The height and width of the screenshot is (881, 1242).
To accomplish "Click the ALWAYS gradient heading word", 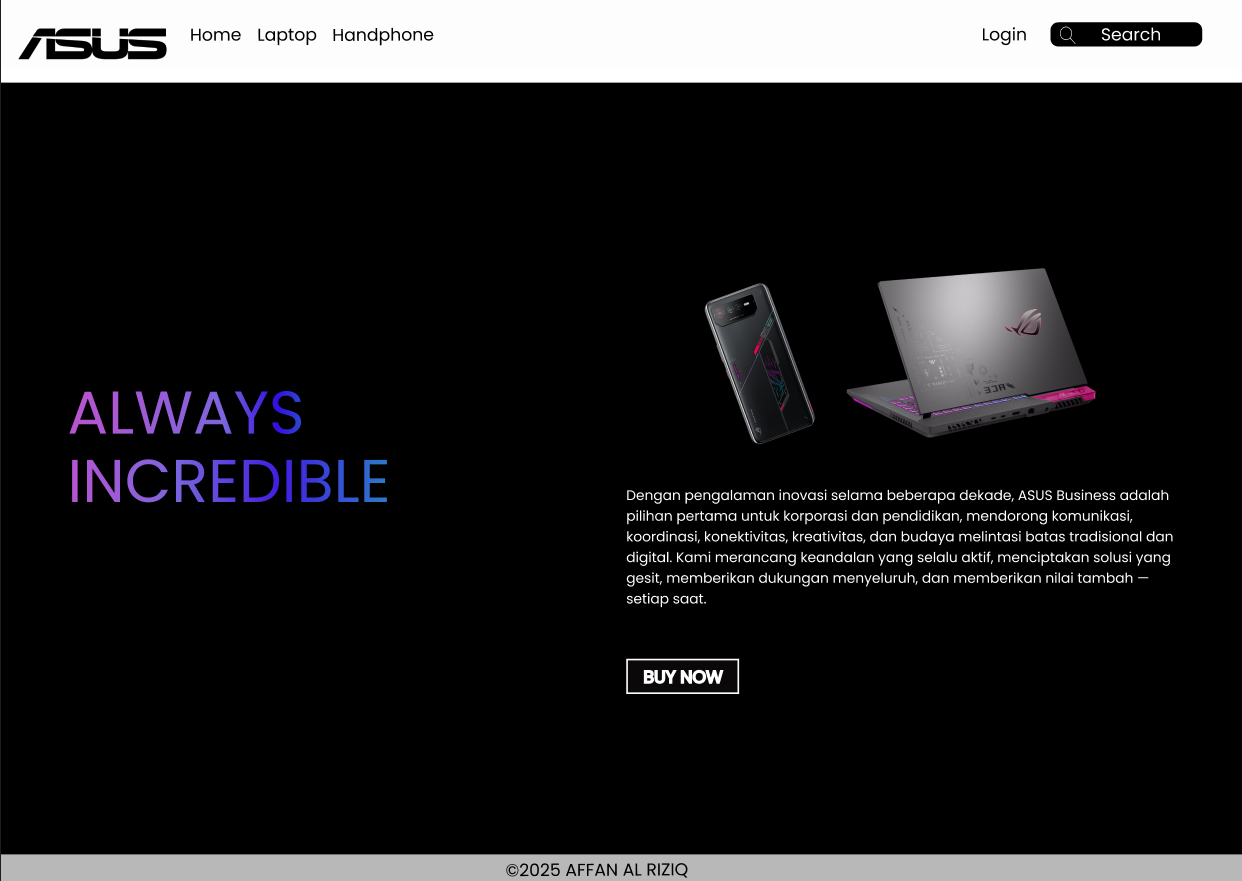I will pos(186,413).
